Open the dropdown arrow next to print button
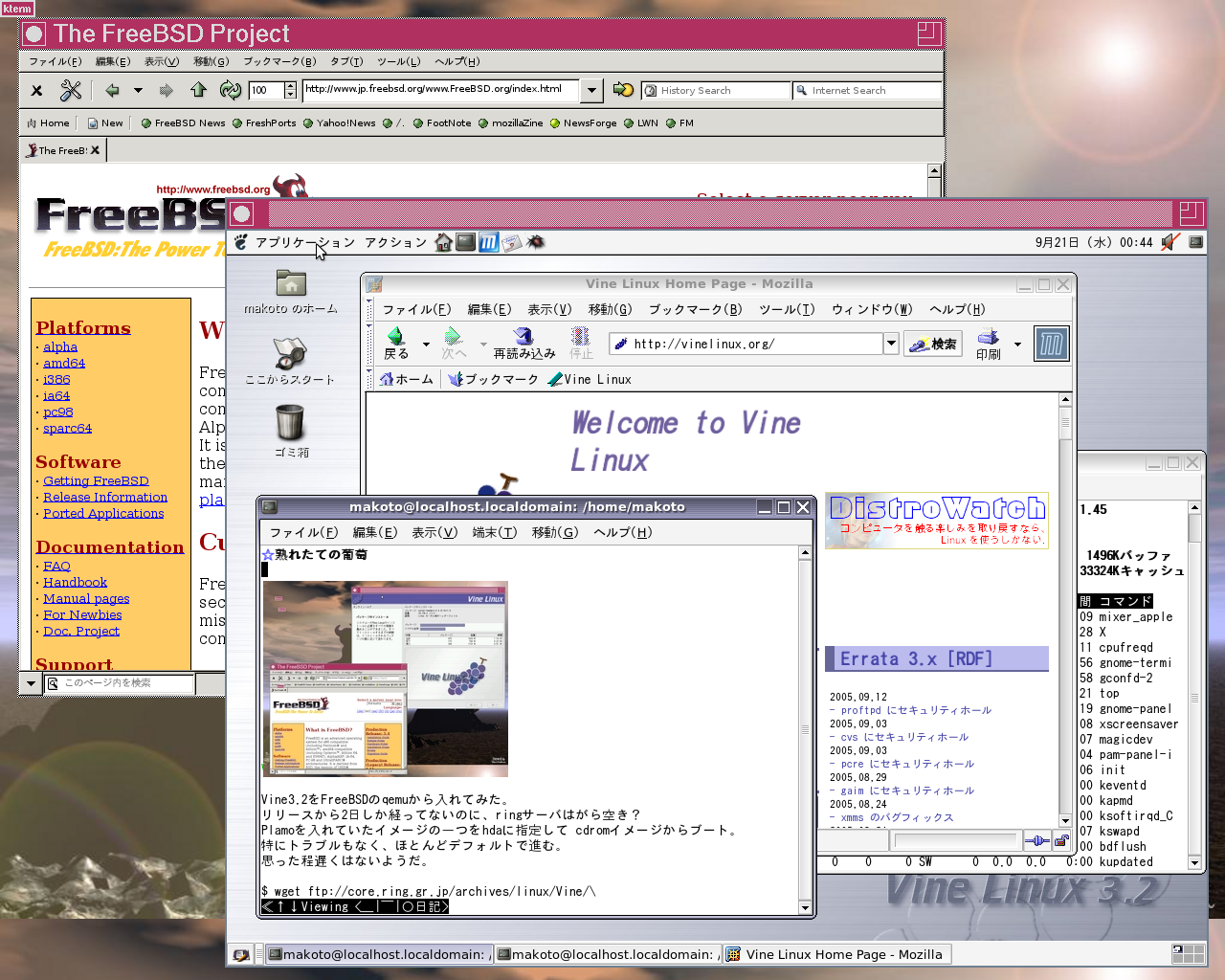1225x980 pixels. [x=1017, y=344]
